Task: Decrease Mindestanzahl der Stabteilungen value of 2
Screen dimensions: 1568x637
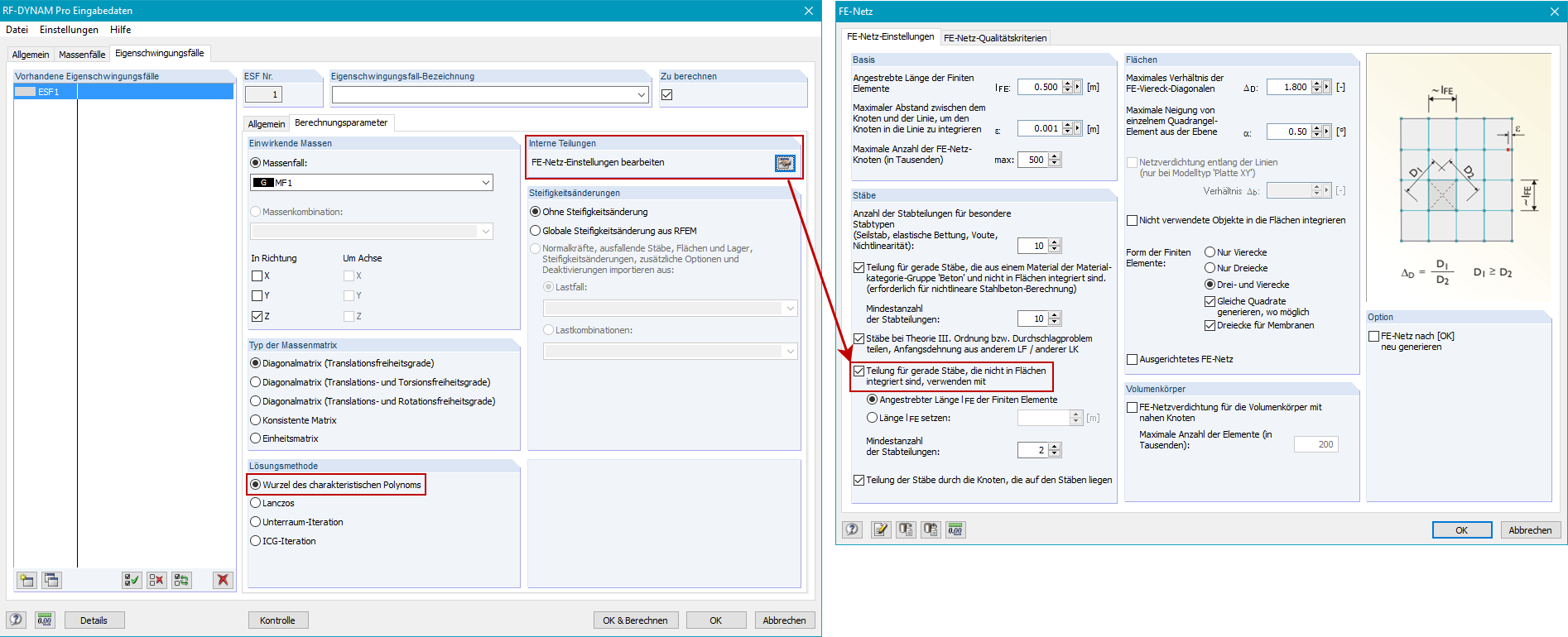Action: click(x=1055, y=453)
